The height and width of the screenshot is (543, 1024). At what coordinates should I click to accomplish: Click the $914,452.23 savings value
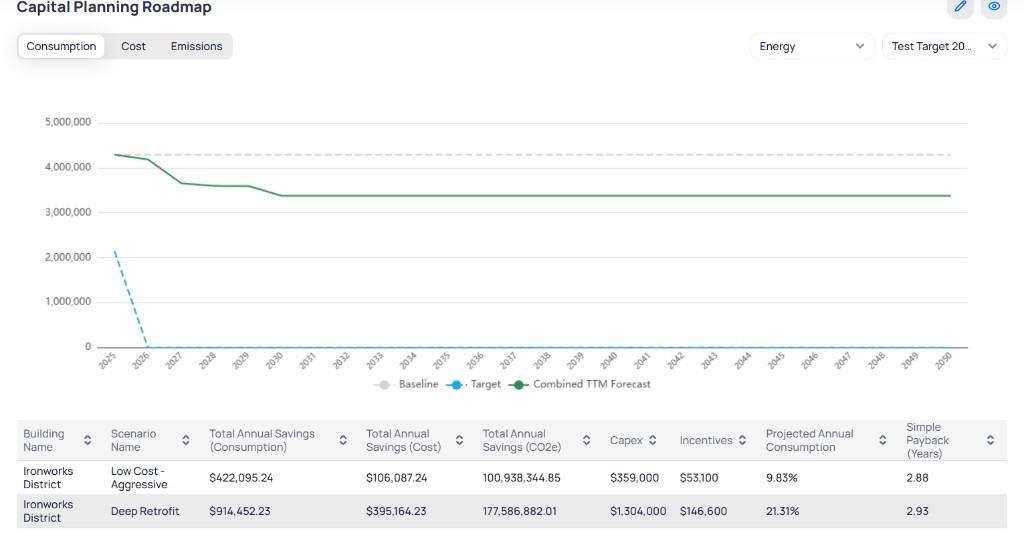click(240, 511)
